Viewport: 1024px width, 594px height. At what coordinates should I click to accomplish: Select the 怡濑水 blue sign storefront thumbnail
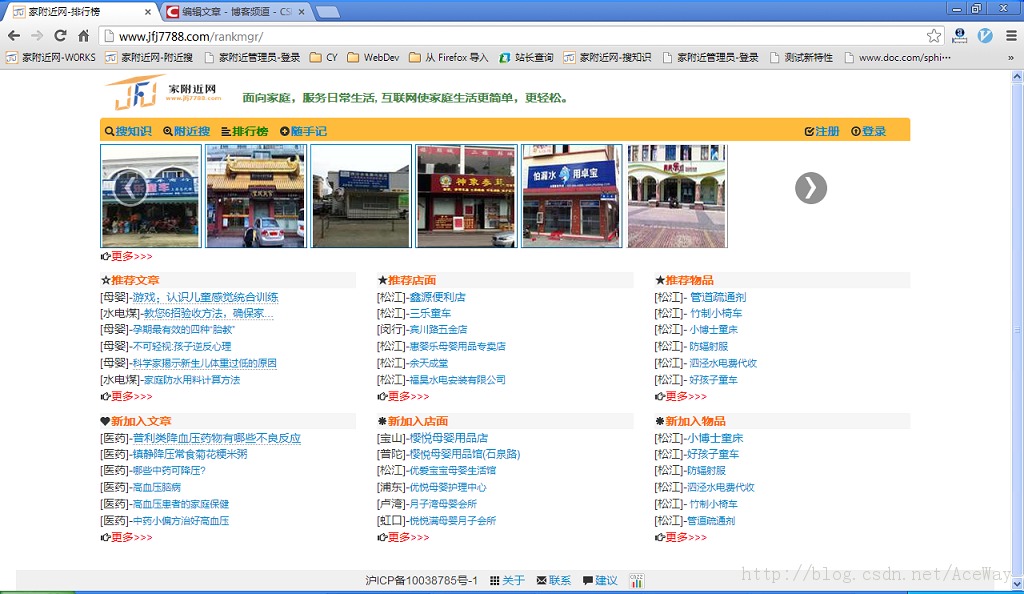[571, 196]
